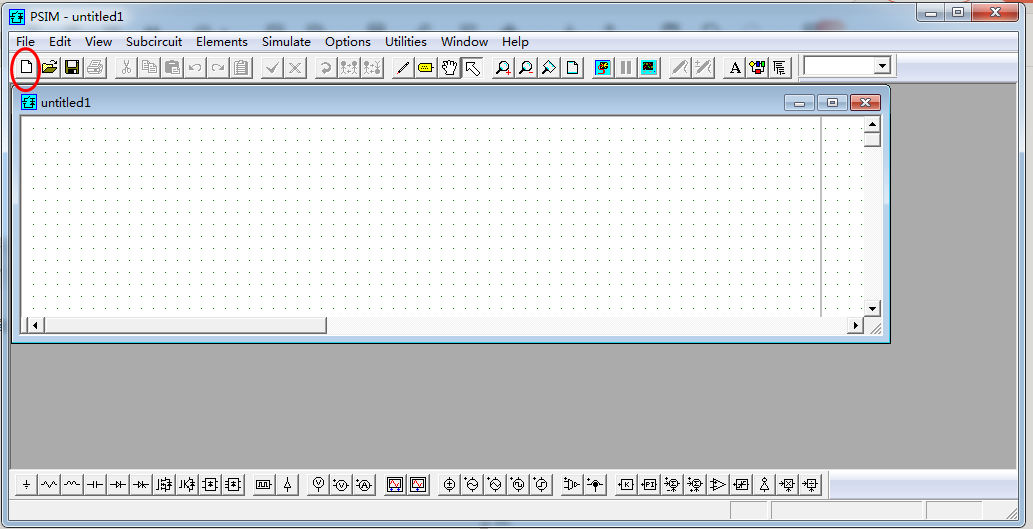Click the vertical scrollbar down arrow

tap(872, 308)
